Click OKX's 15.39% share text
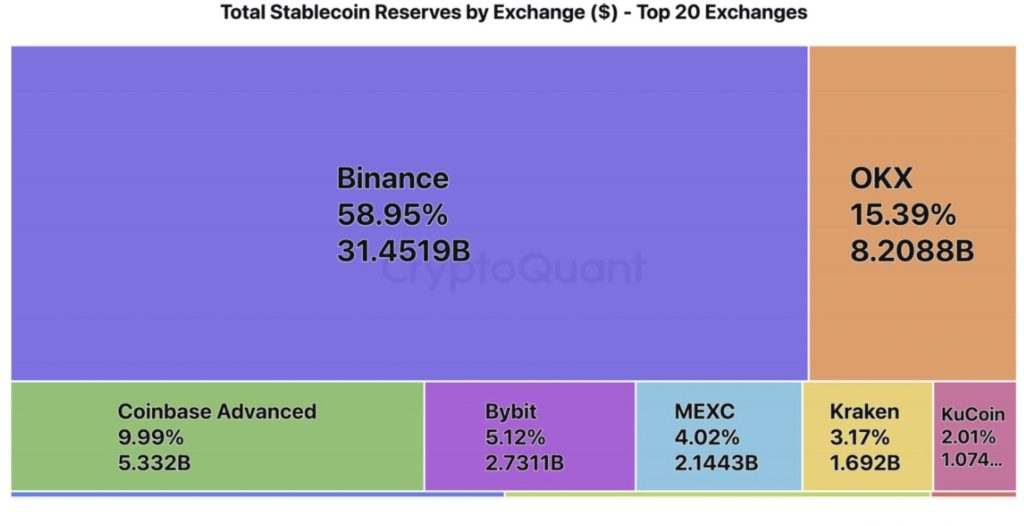The image size is (1024, 526). (903, 215)
